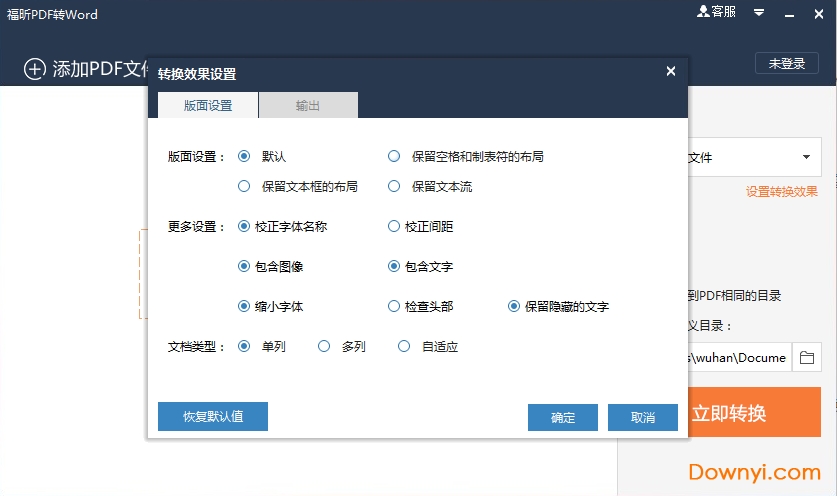Toggle 校正字体名称 option
The height and width of the screenshot is (496, 837).
244,226
